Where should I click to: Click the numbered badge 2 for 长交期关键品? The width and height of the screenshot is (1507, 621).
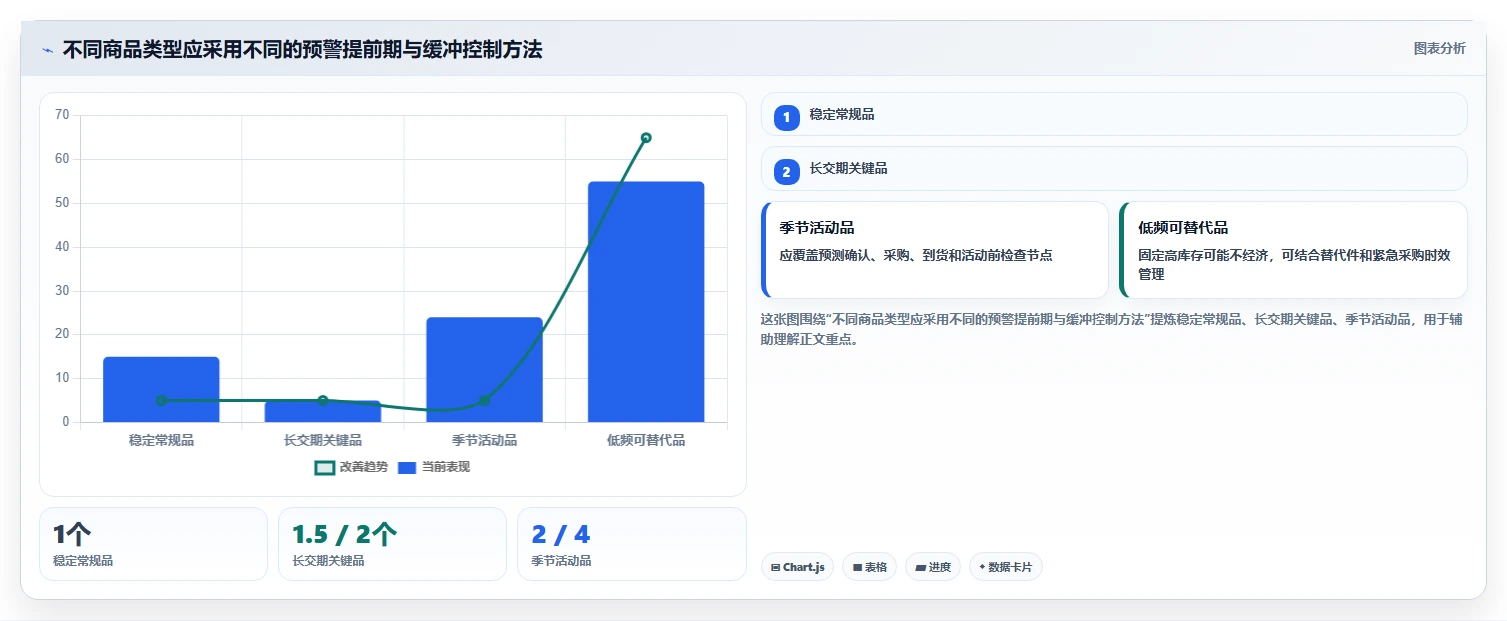(786, 172)
